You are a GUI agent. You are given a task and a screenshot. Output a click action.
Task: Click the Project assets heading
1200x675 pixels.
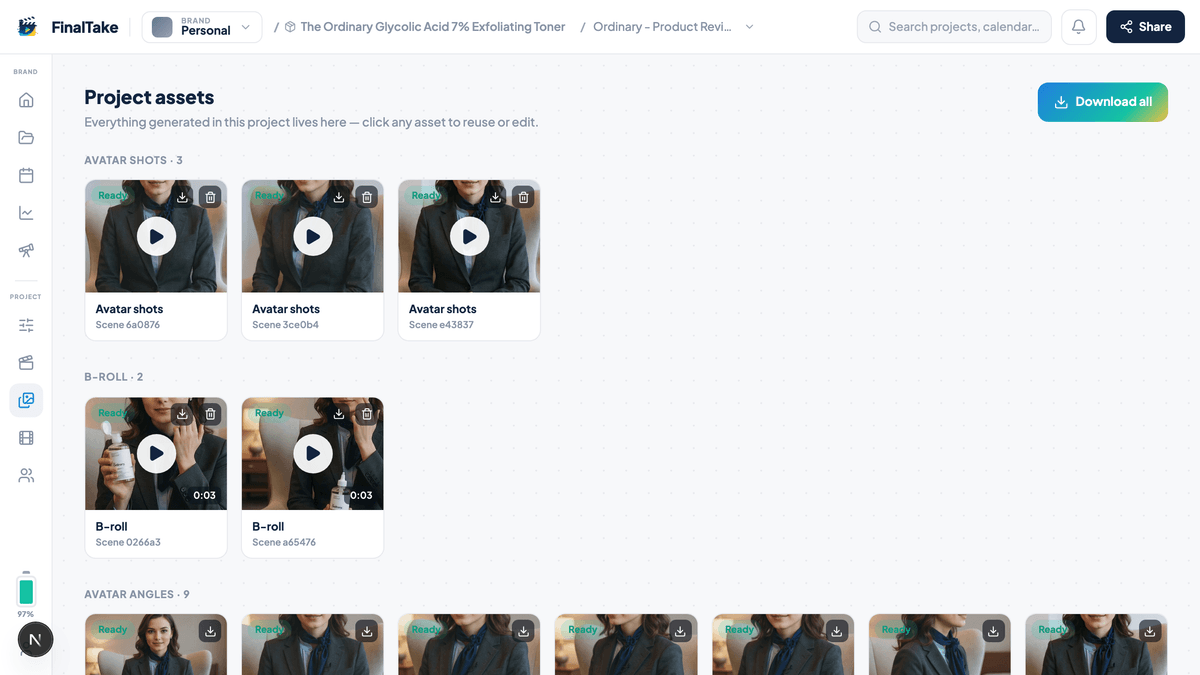(149, 97)
